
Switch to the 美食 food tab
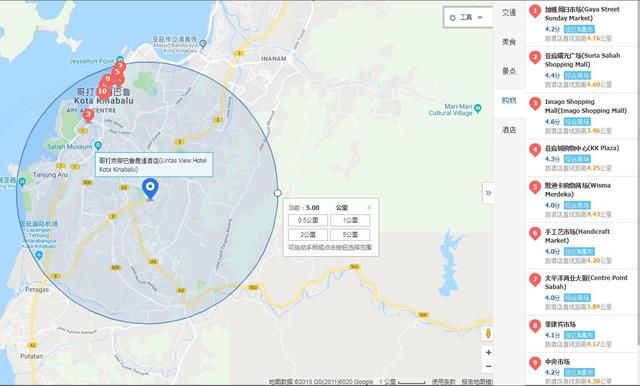509,42
